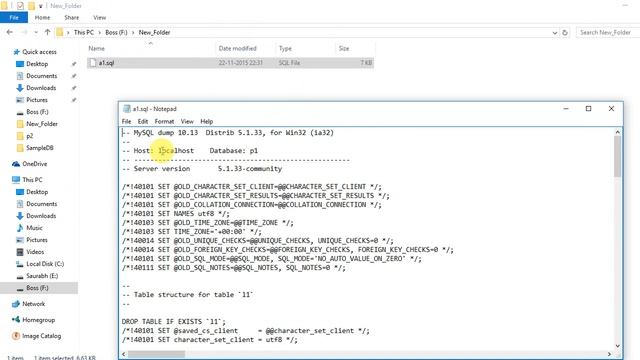This screenshot has height=360, width=640.
Task: Click the Explorer forward arrow
Action: [24, 32]
